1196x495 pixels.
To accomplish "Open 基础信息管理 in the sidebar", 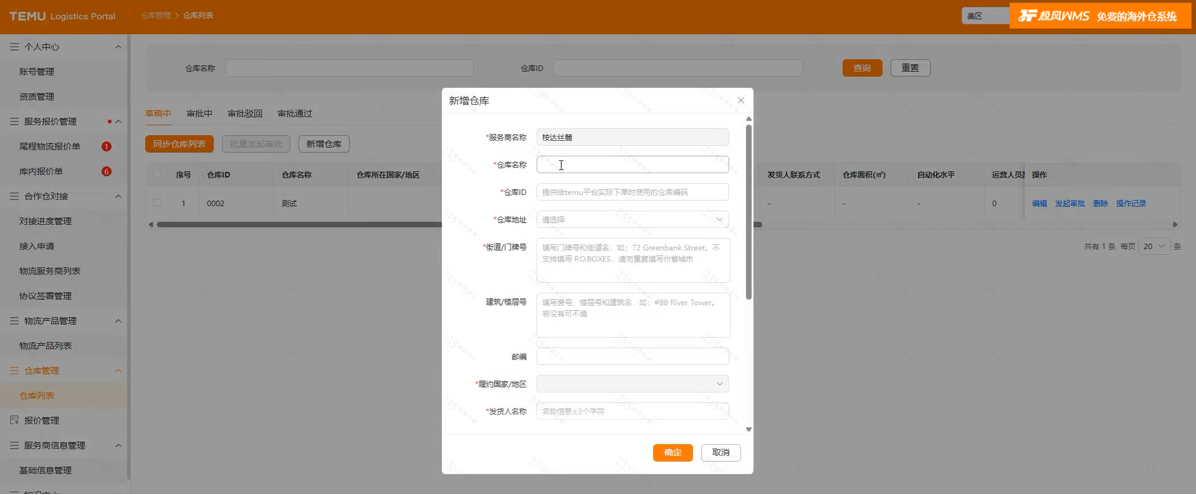I will pyautogui.click(x=45, y=471).
